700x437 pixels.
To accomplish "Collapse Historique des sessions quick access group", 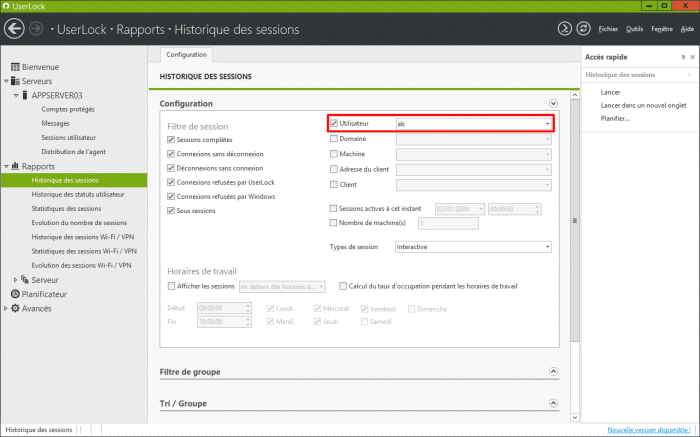I will pyautogui.click(x=689, y=75).
